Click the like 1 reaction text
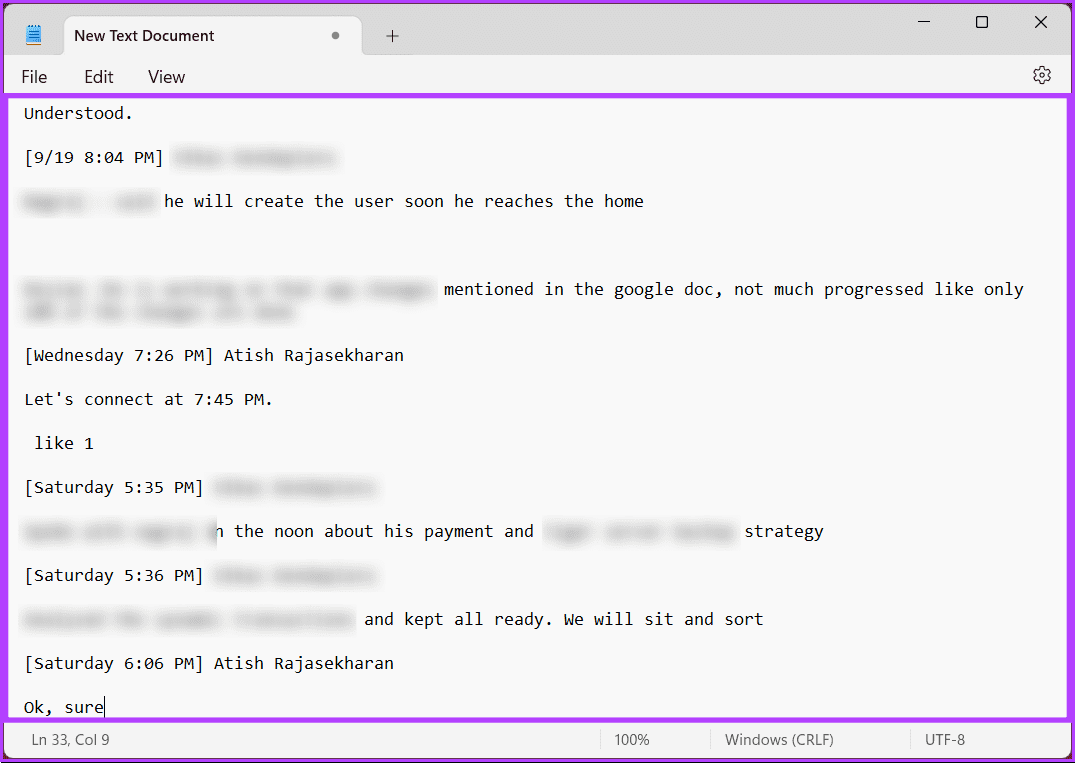The height and width of the screenshot is (763, 1075). click(63, 443)
